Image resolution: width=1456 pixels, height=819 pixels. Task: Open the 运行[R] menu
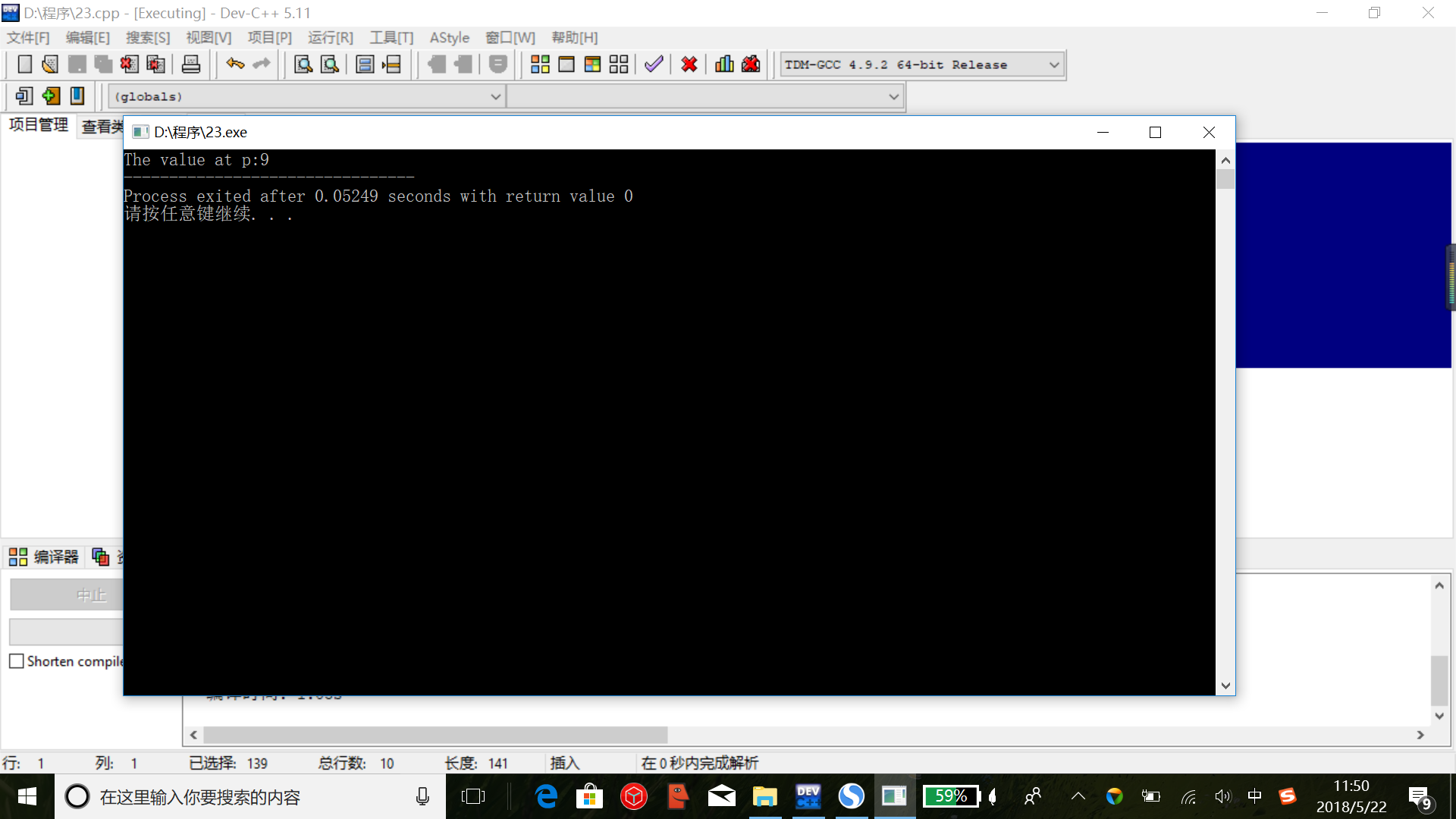click(330, 38)
